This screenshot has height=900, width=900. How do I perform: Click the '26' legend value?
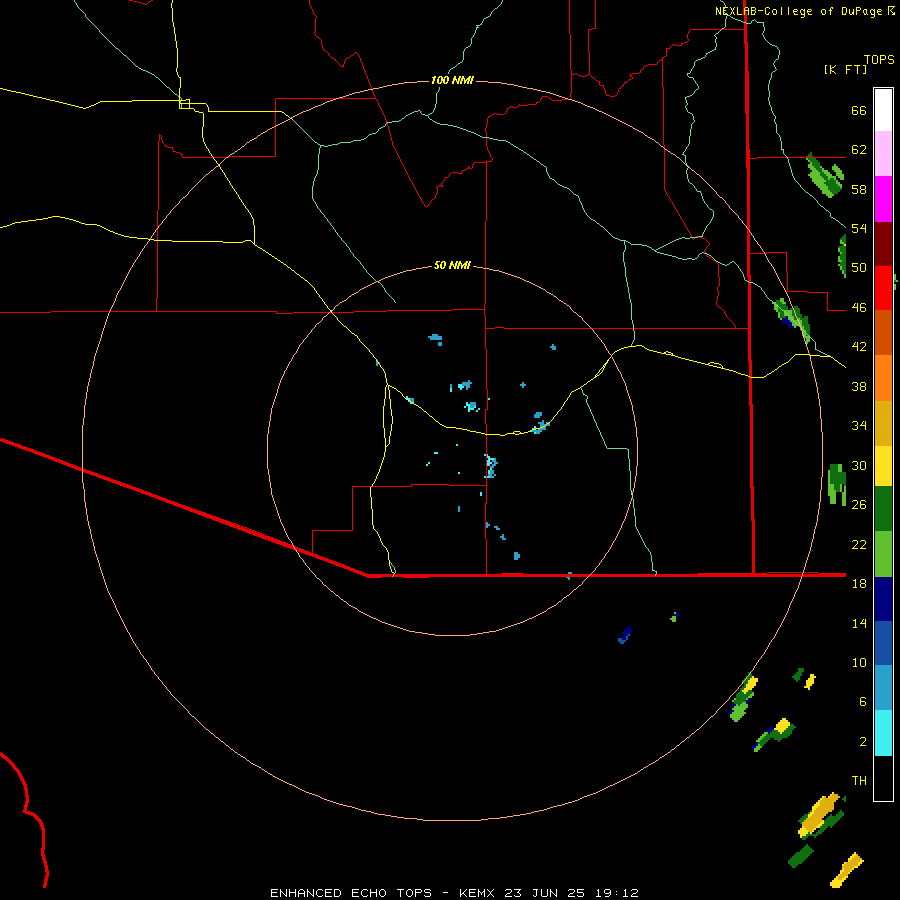pos(859,505)
